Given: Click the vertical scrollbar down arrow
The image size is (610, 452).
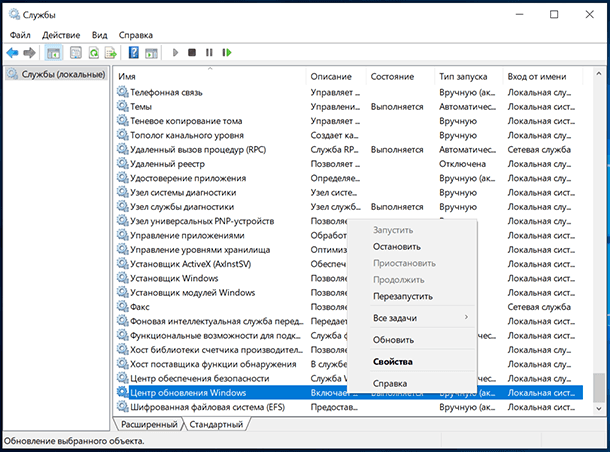Looking at the screenshot, I should (x=599, y=408).
